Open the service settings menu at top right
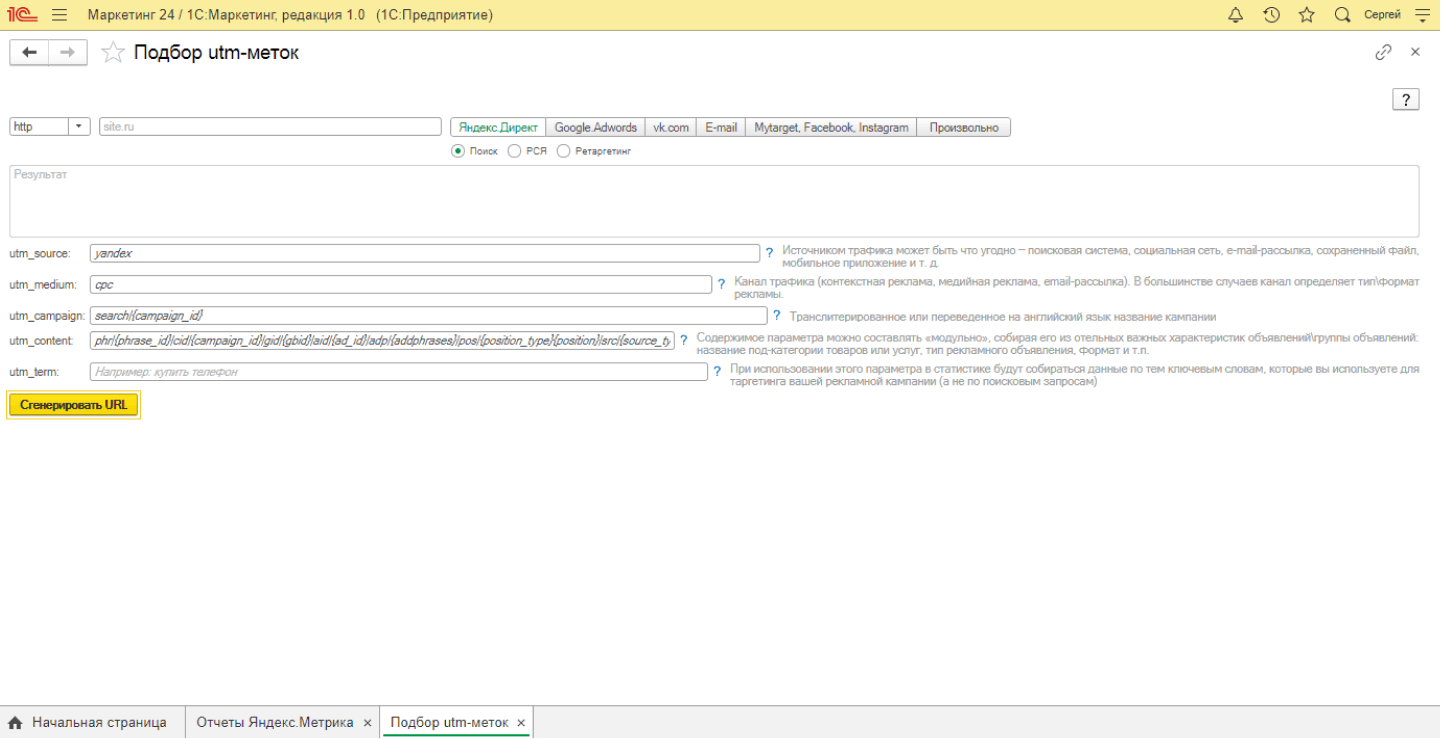The width and height of the screenshot is (1441, 739). pos(1422,15)
